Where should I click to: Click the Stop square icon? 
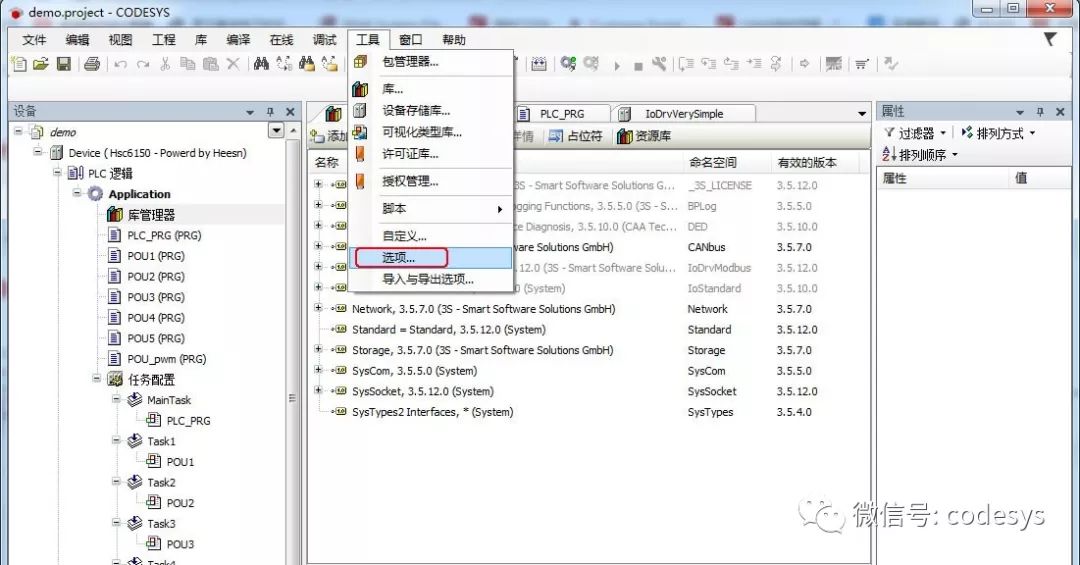(638, 66)
